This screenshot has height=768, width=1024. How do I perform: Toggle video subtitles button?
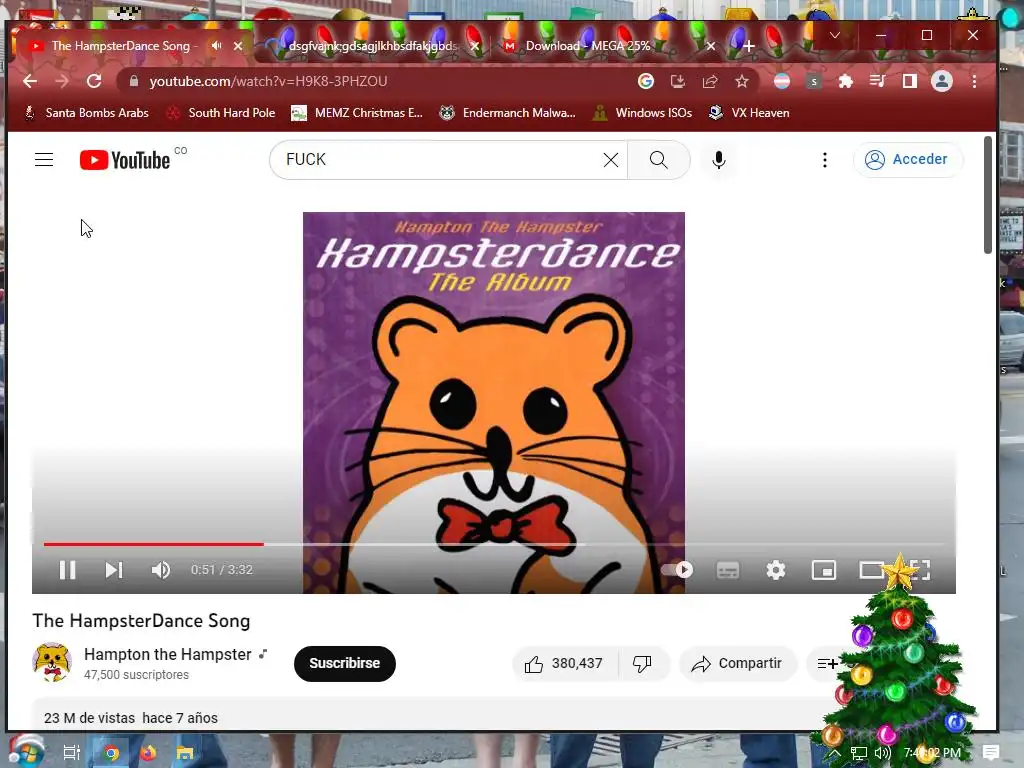click(728, 570)
